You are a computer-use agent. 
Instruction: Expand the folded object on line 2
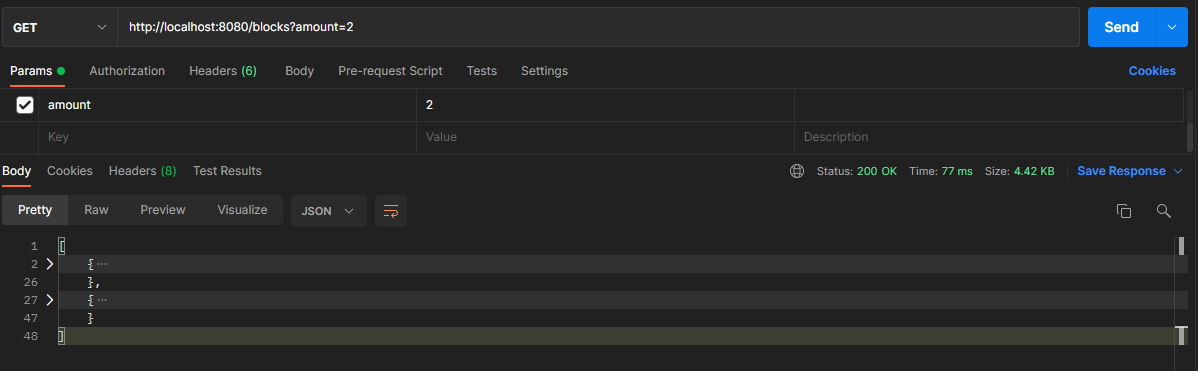[x=50, y=264]
